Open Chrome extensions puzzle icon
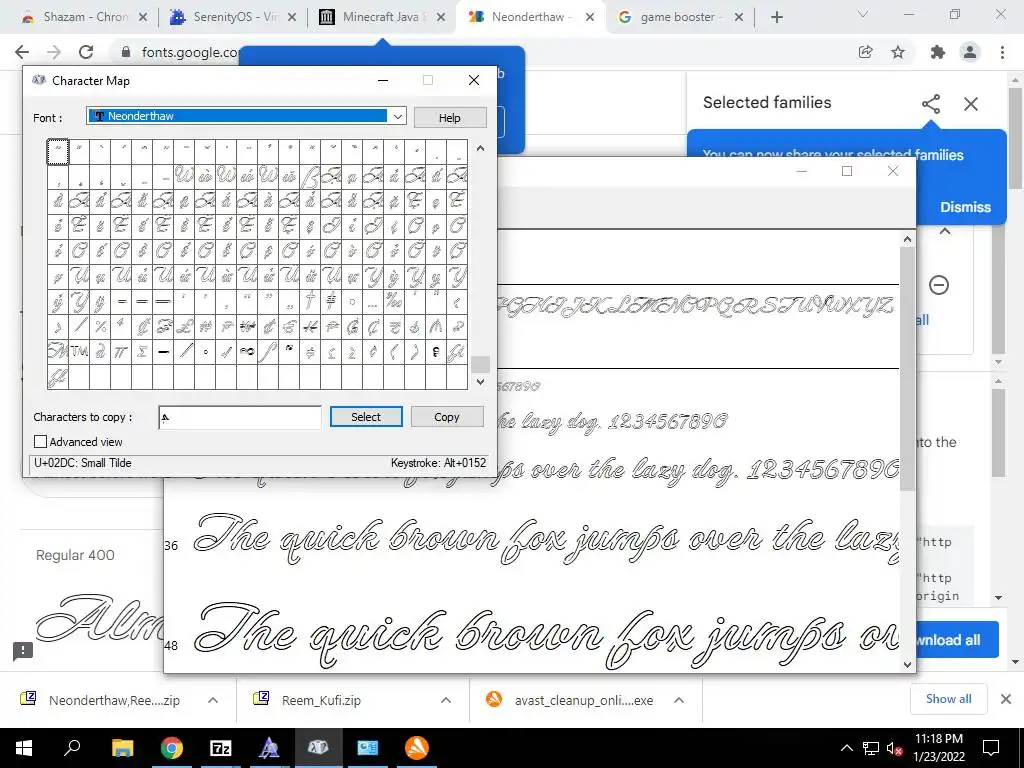 click(x=938, y=52)
